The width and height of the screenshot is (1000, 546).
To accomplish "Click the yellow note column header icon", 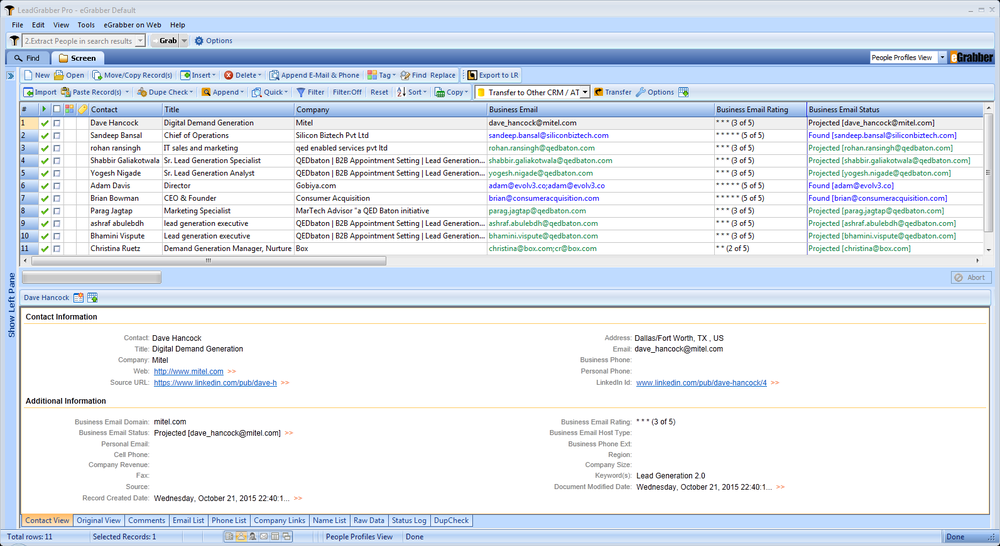I will click(x=83, y=110).
